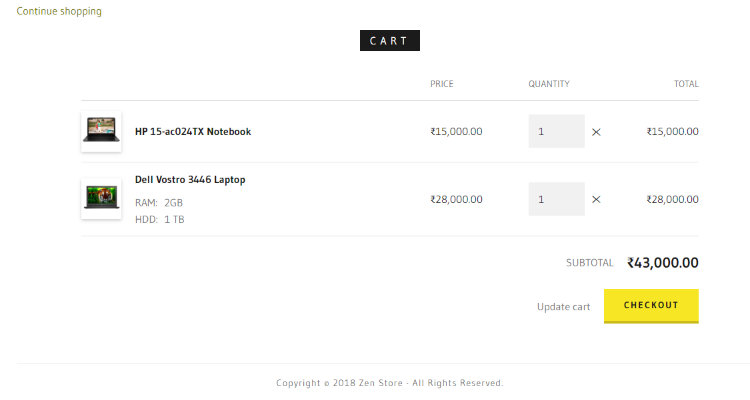The image size is (750, 400).
Task: Click the QUANTITY column header
Action: [x=549, y=84]
